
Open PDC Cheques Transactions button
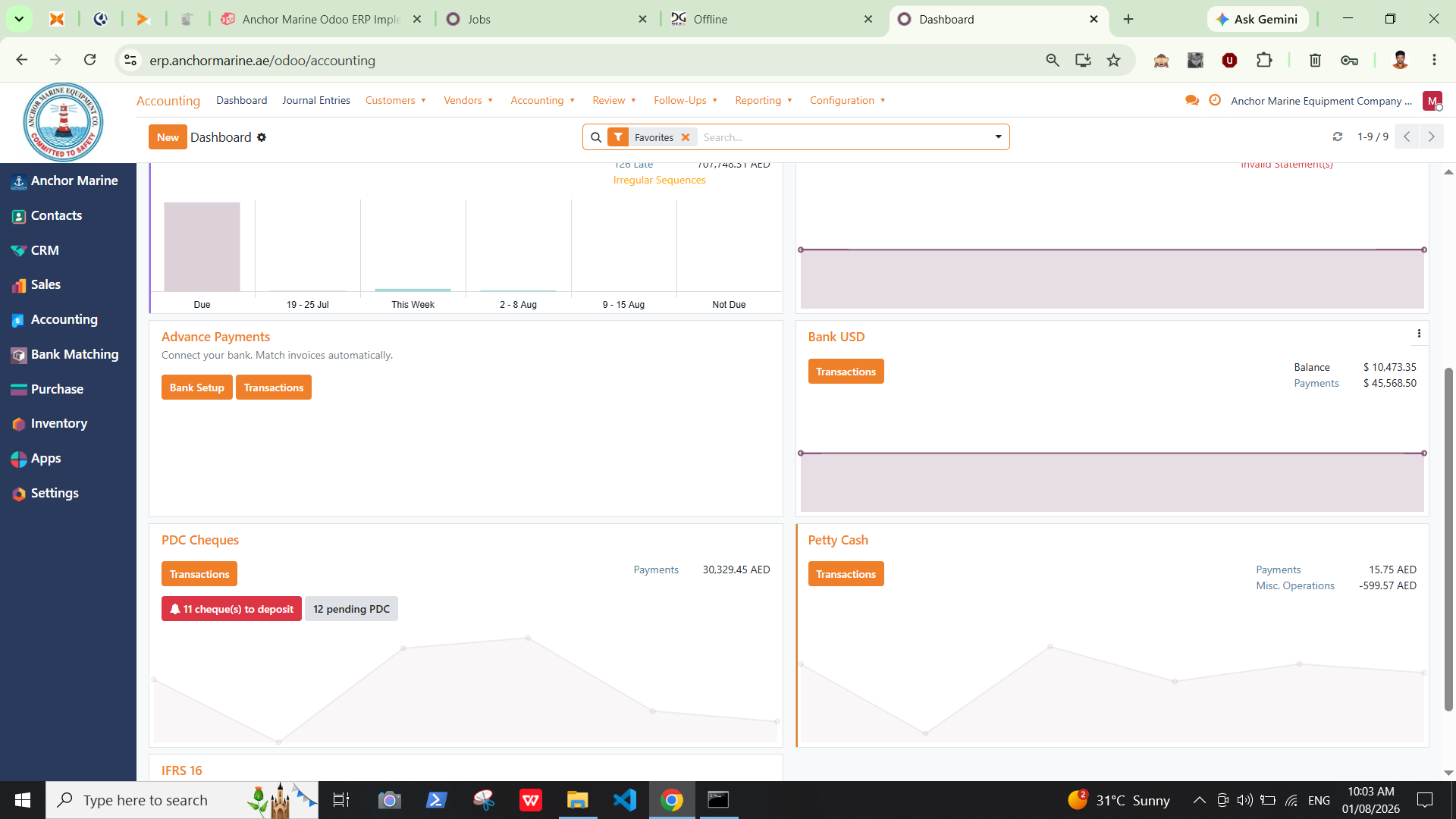tap(199, 574)
